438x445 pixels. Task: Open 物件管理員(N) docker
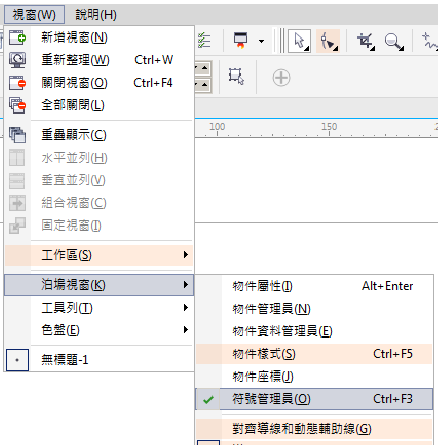pos(314,309)
